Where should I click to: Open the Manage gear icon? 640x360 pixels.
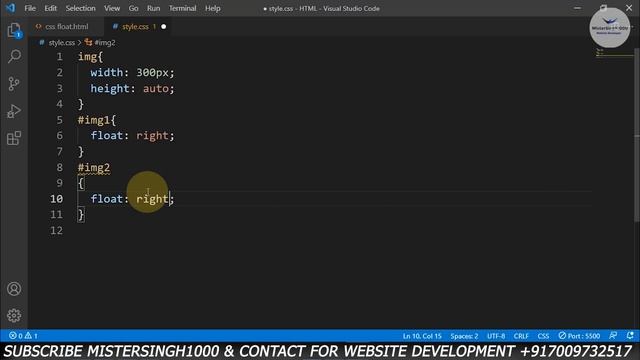click(x=14, y=316)
